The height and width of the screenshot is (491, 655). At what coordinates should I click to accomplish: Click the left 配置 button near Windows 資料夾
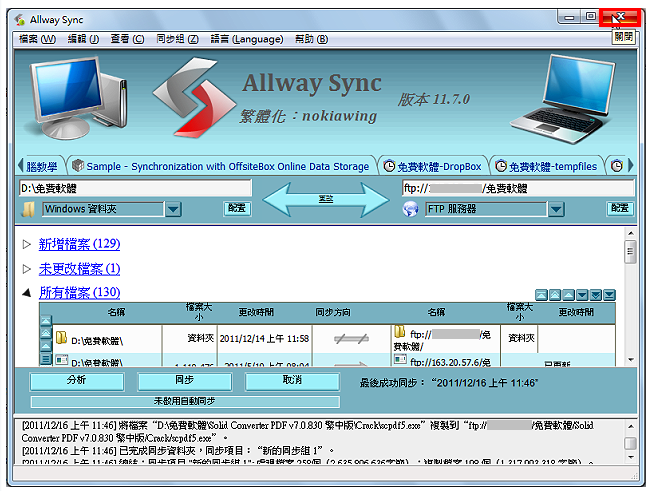pyautogui.click(x=237, y=208)
